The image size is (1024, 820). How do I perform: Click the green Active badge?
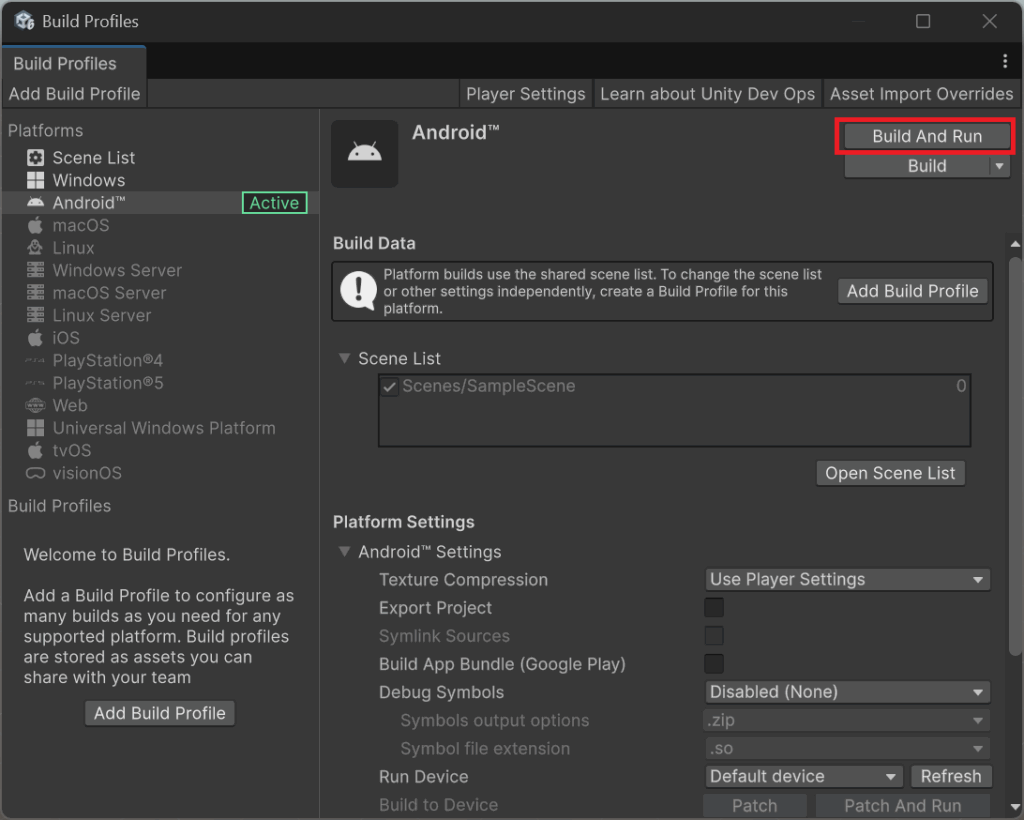point(274,202)
